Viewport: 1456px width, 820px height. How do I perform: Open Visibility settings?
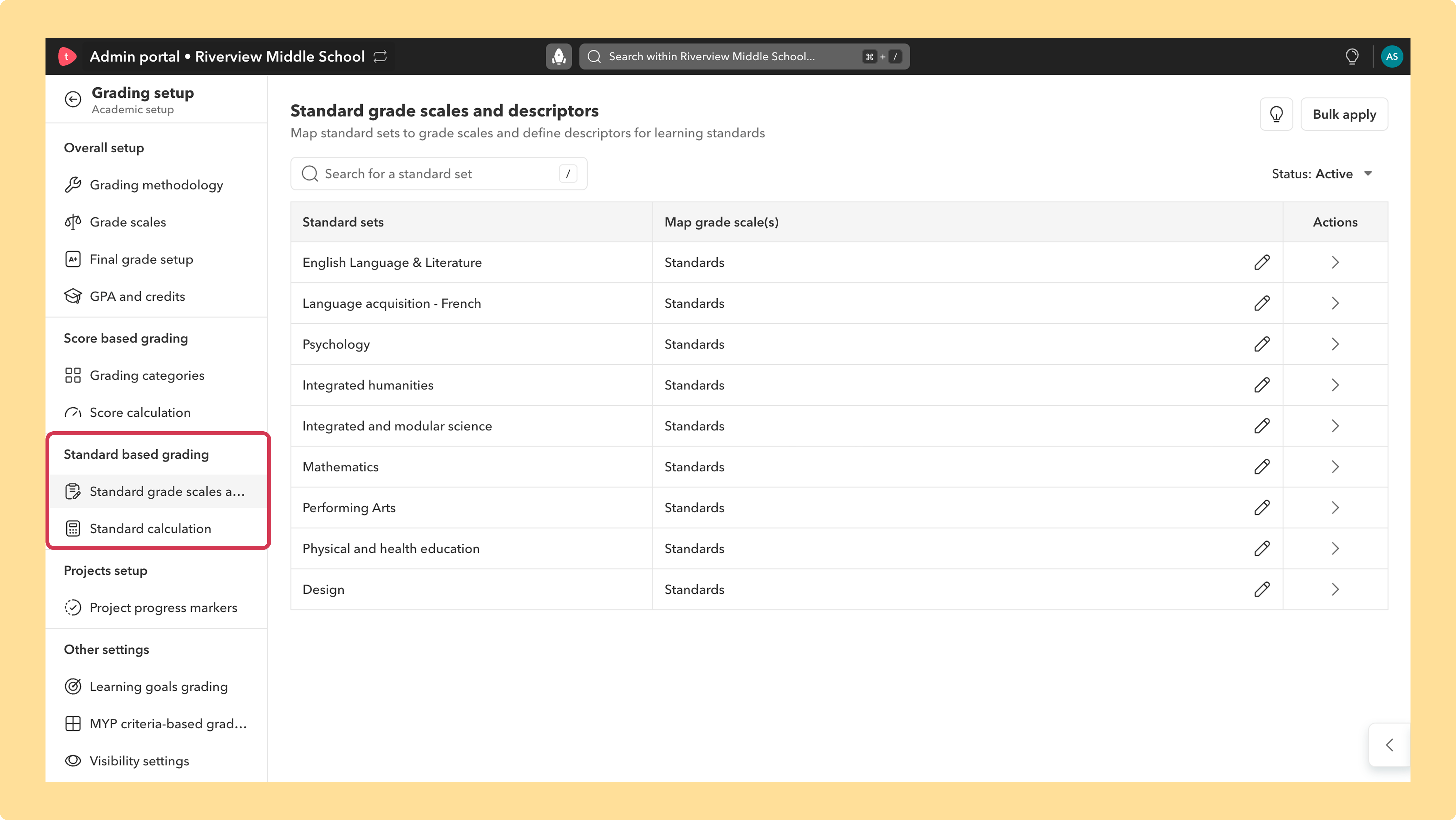pos(157,761)
